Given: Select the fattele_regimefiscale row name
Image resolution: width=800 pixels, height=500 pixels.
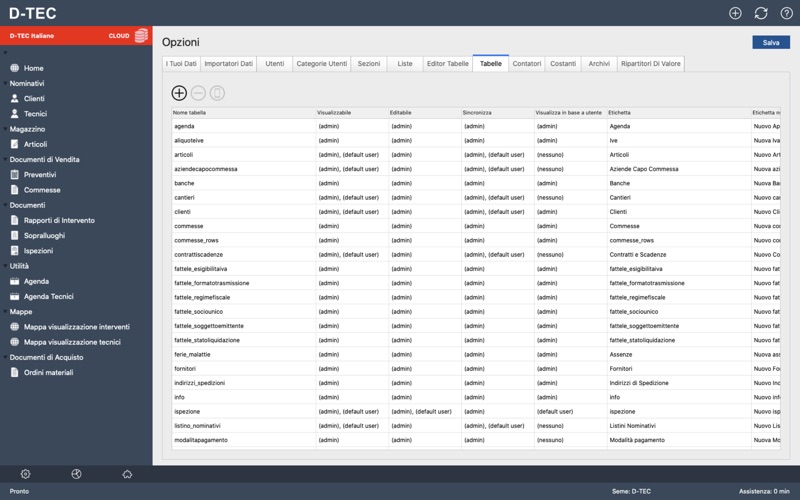Looking at the screenshot, I should pos(202,297).
